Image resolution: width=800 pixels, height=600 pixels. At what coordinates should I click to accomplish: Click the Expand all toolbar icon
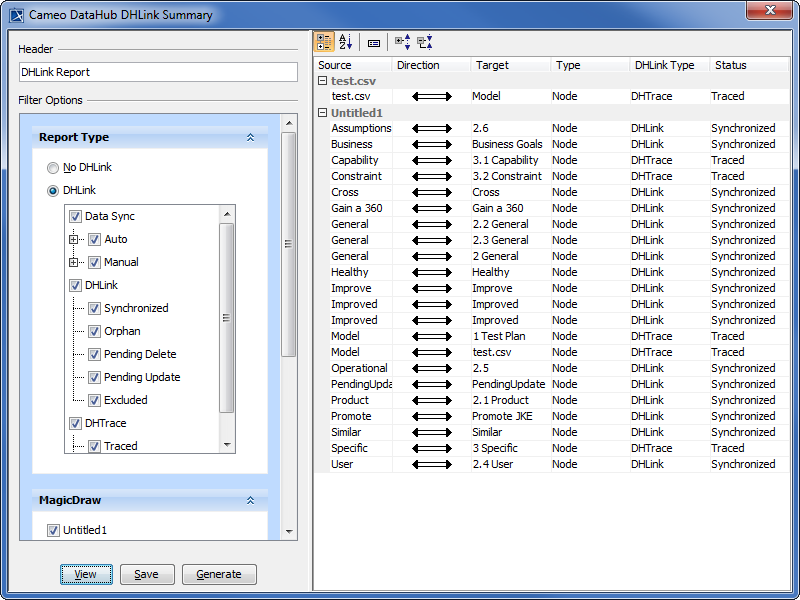point(402,42)
